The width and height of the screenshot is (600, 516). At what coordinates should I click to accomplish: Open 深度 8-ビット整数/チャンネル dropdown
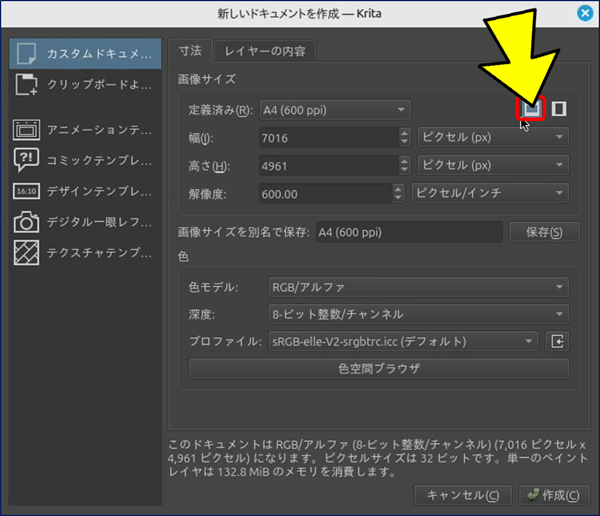[x=418, y=314]
